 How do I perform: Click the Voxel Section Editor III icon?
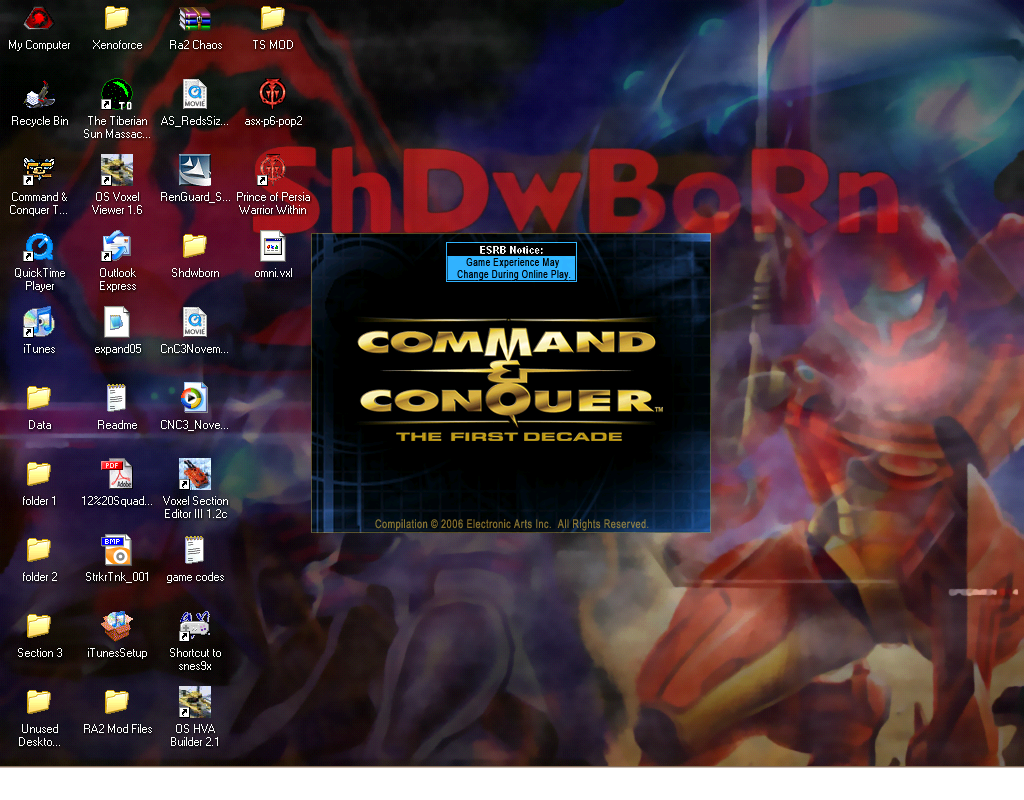pyautogui.click(x=195, y=476)
